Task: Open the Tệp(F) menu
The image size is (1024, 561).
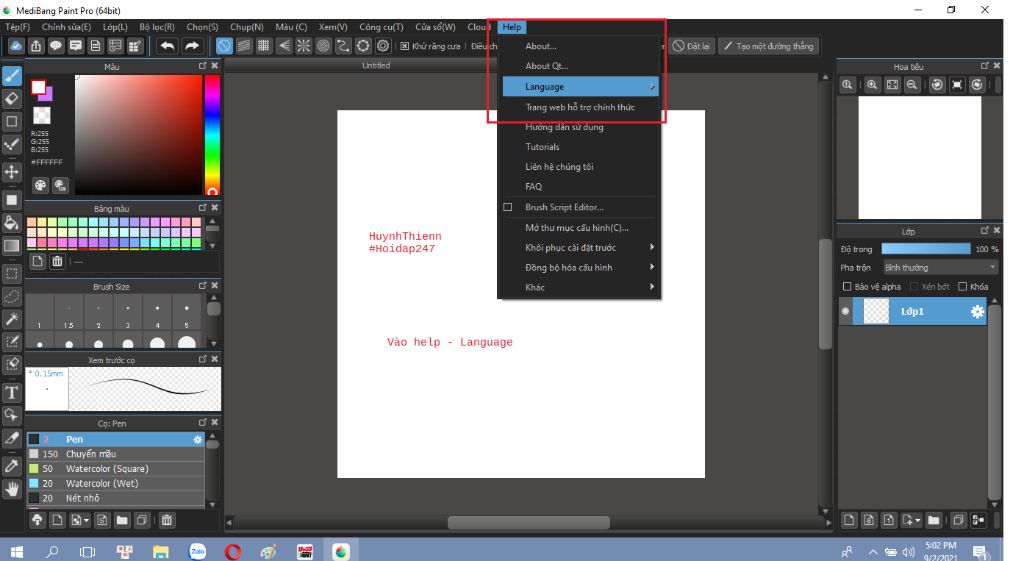Action: pos(18,27)
